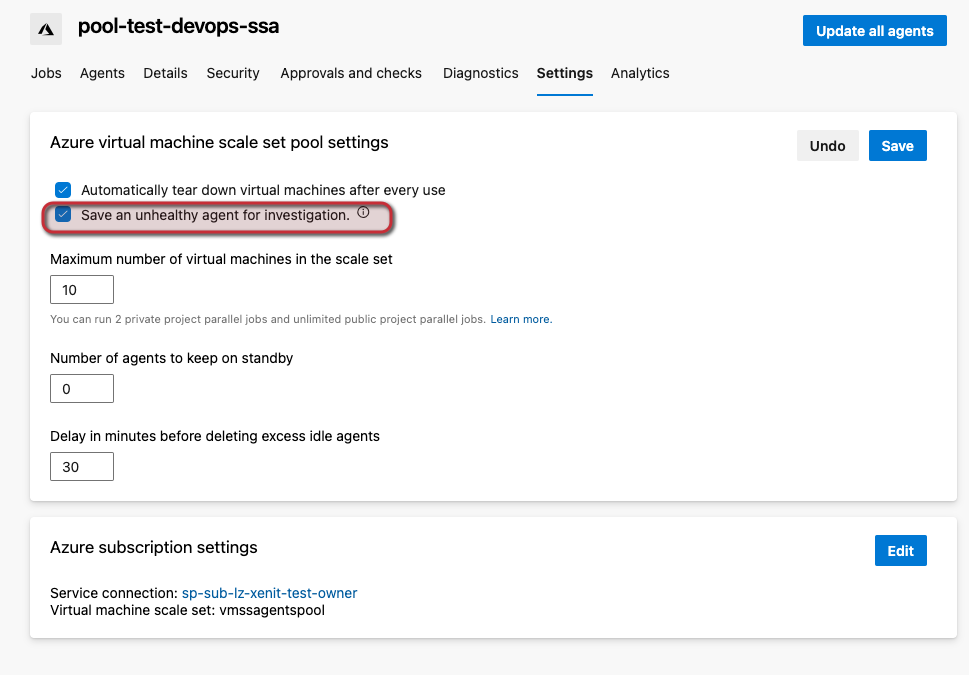Screen dimensions: 969x675
Task: Edit the Azure subscription settings
Action: pos(900,550)
